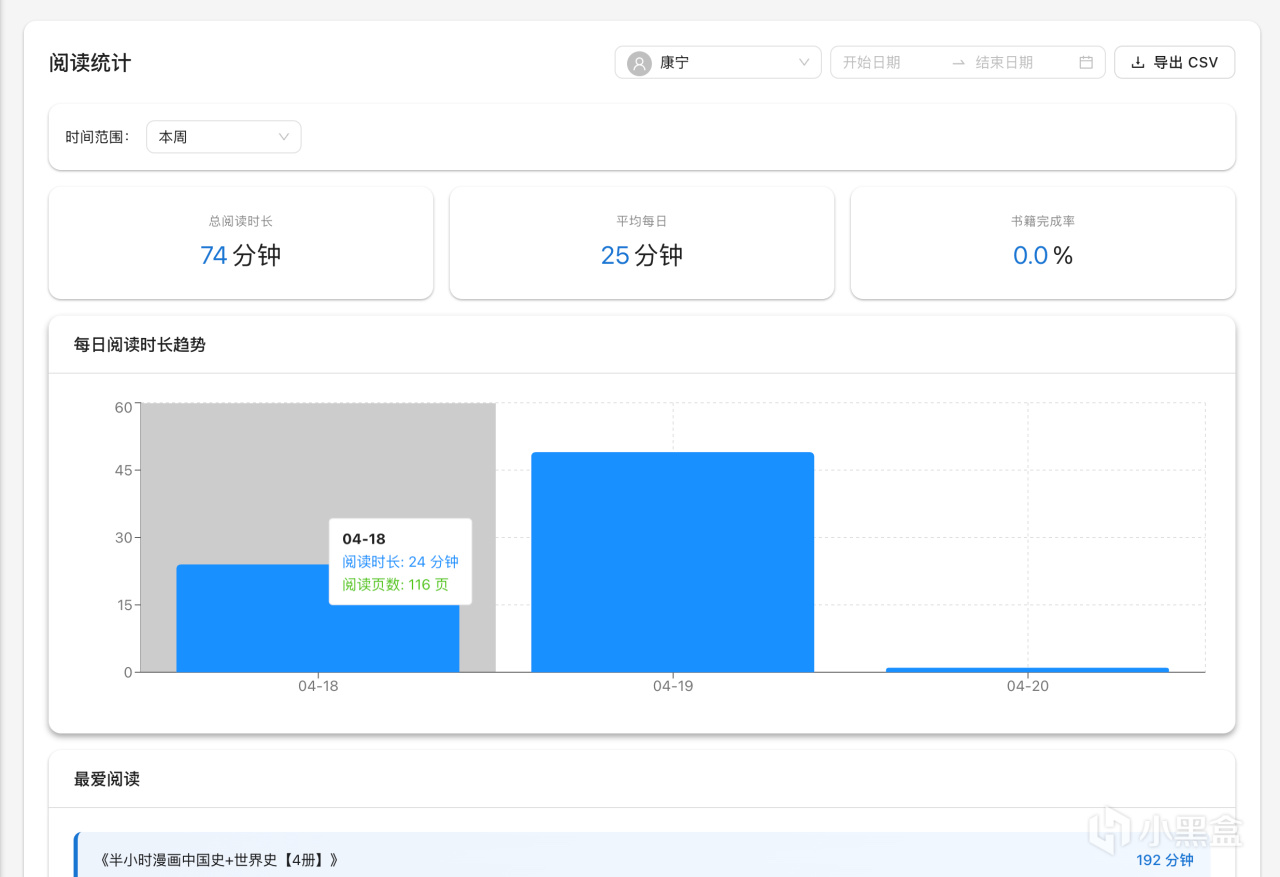Click the 开始日期 start date field
Viewport: 1280px width, 877px height.
(x=888, y=62)
